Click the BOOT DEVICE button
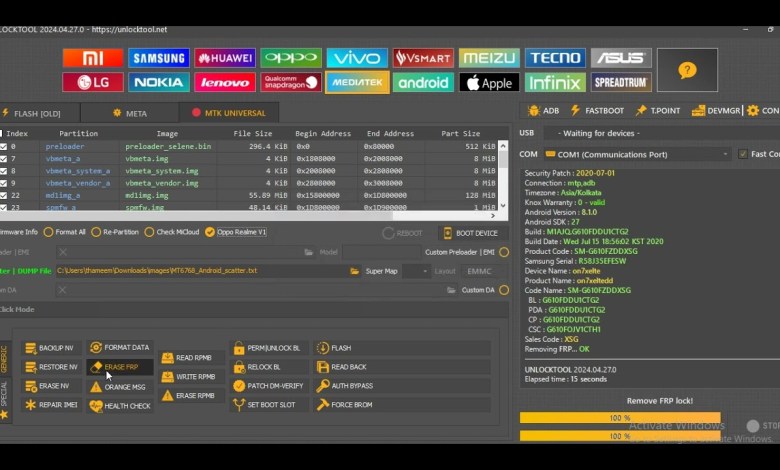780x470 pixels. click(471, 233)
